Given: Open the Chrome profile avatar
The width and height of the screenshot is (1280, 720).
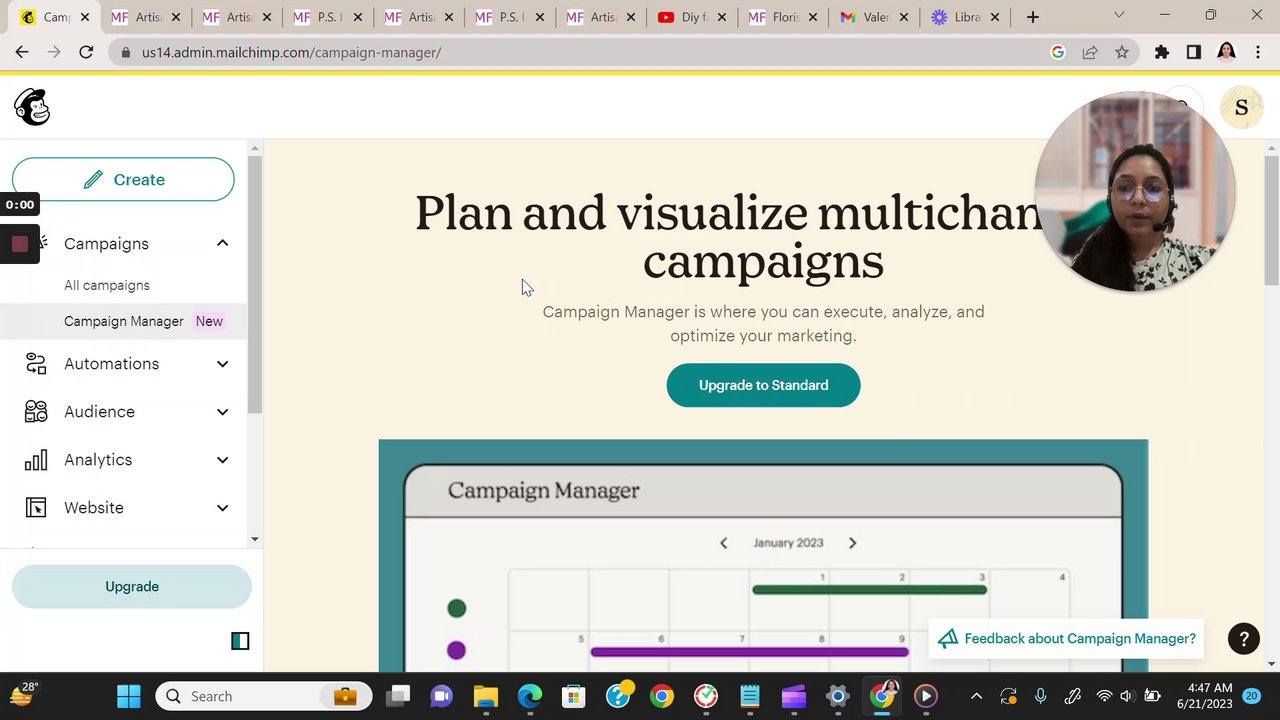Looking at the screenshot, I should pyautogui.click(x=1227, y=52).
